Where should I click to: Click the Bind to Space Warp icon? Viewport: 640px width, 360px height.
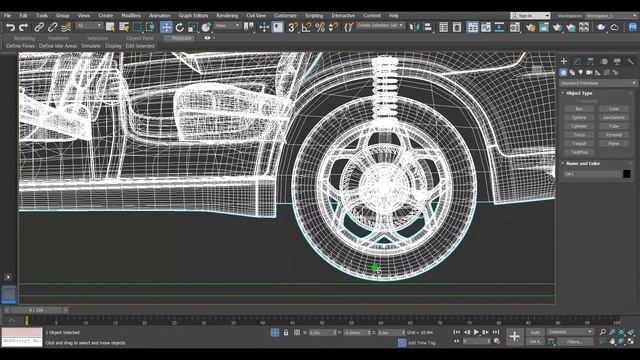66,27
